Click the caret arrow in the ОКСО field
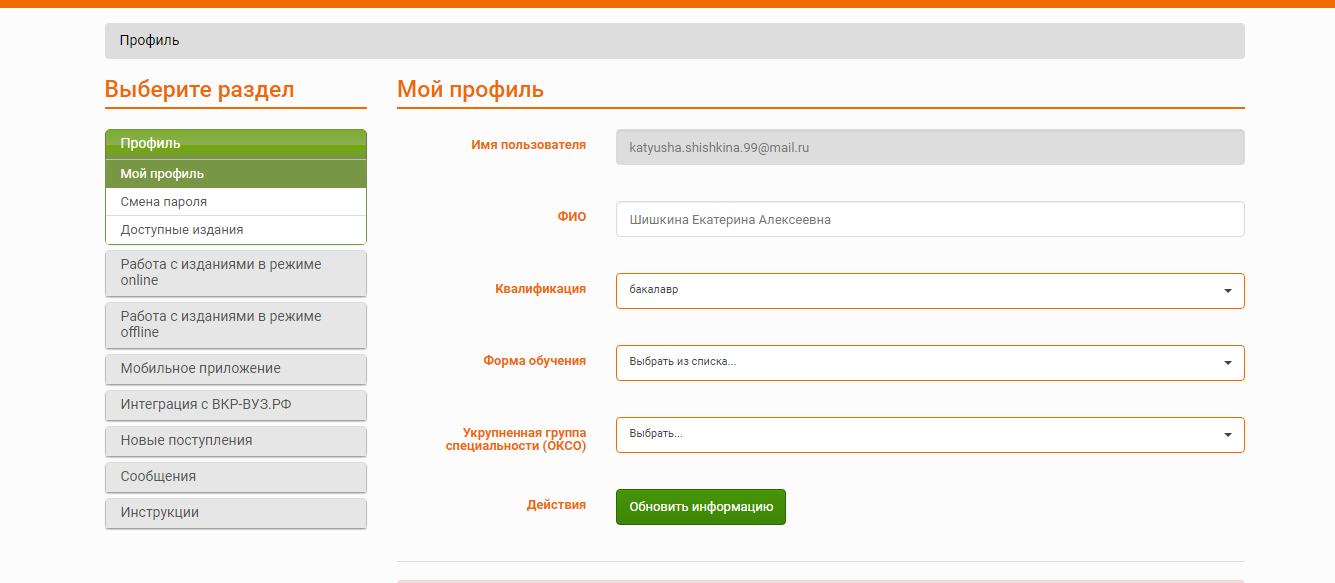This screenshot has height=583, width=1335. [1227, 435]
